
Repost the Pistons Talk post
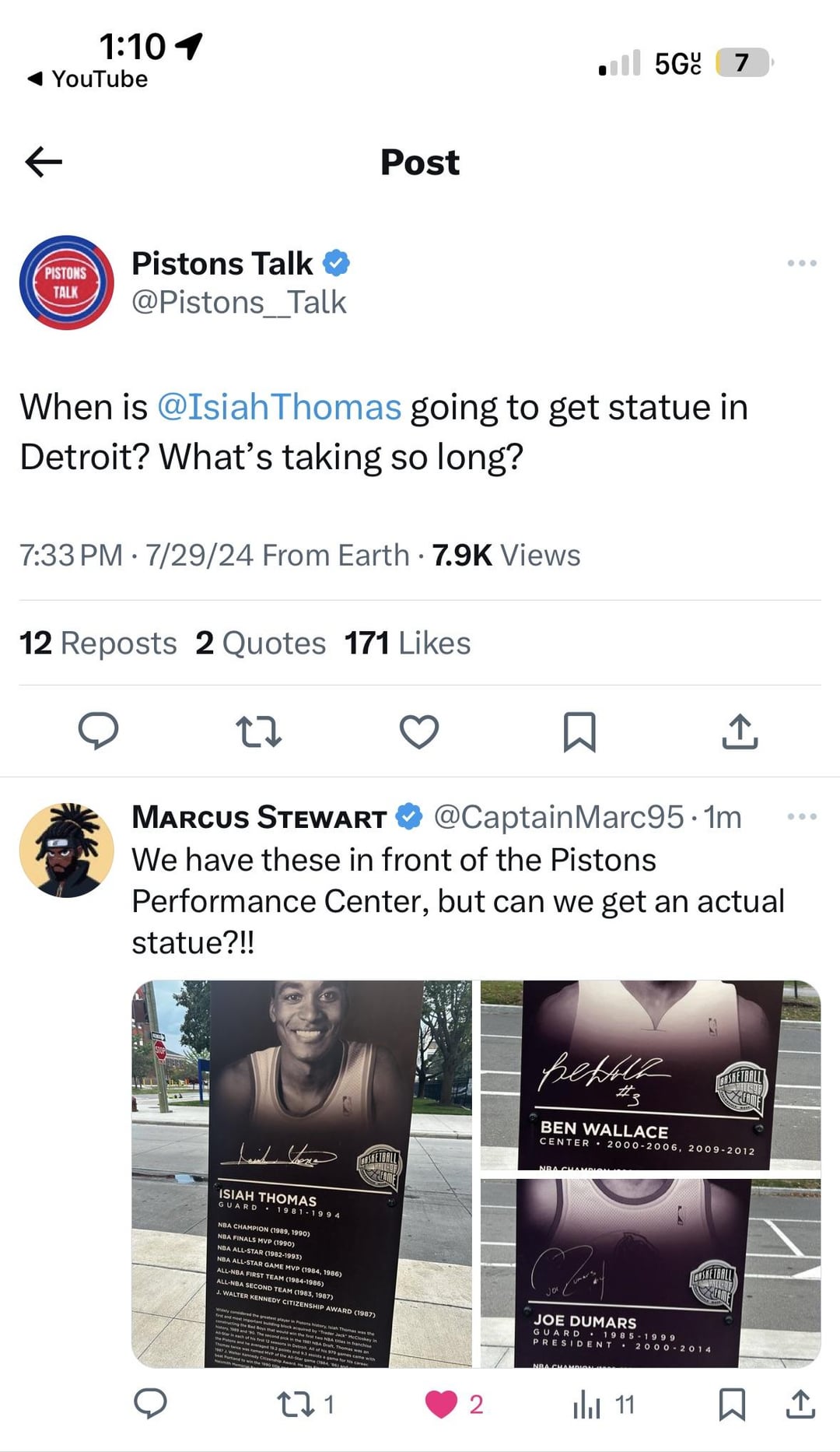[258, 731]
